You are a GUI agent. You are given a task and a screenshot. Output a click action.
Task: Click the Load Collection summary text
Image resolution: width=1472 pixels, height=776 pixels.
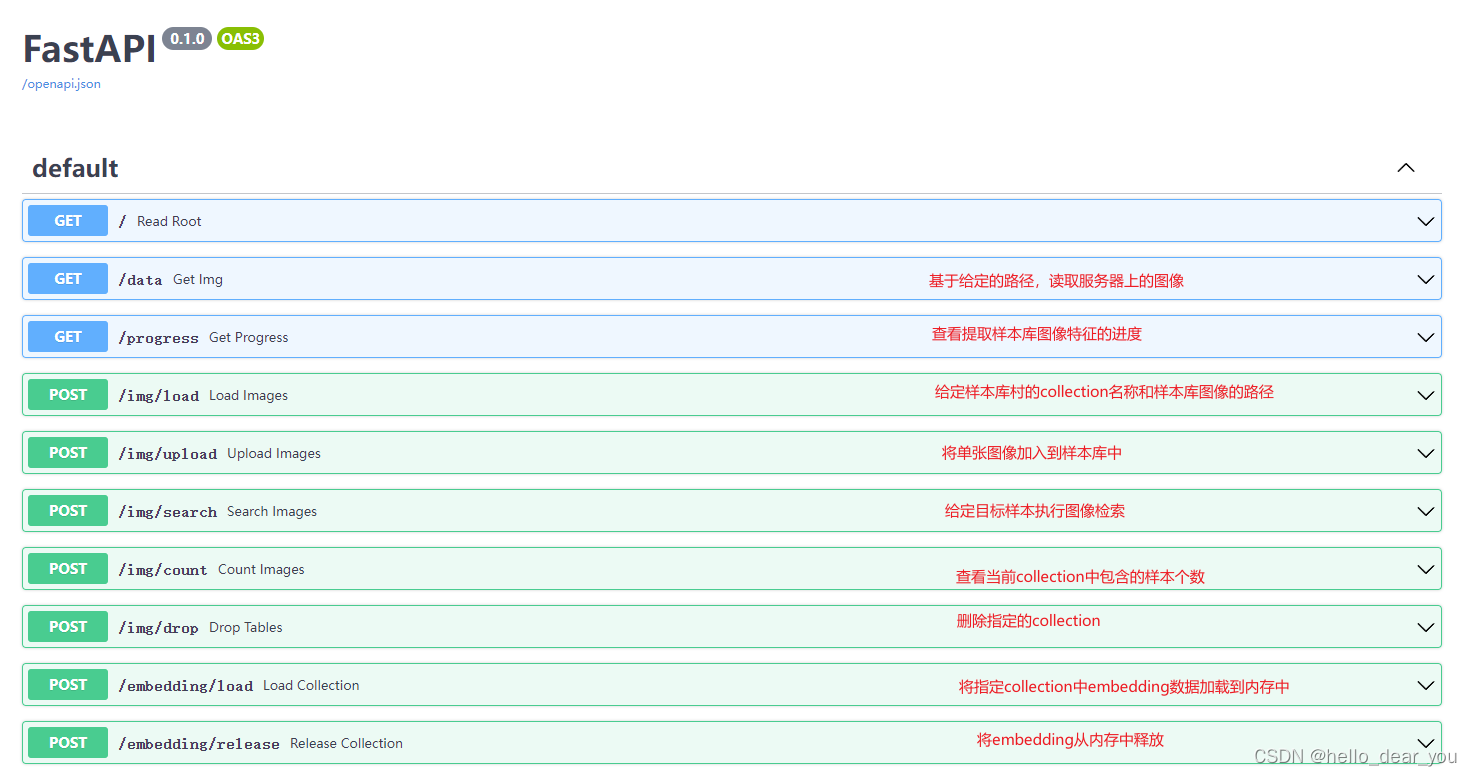pos(311,685)
